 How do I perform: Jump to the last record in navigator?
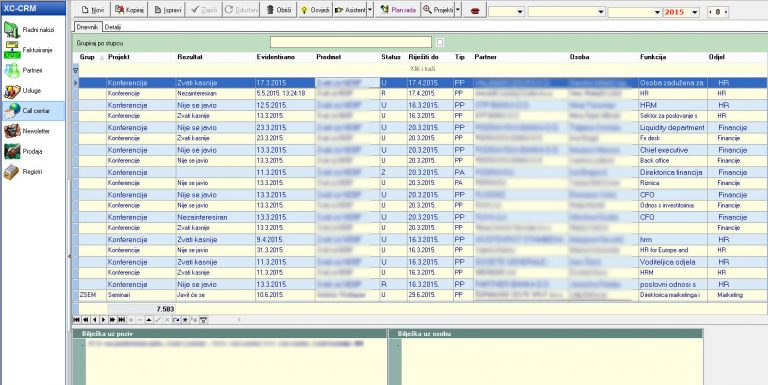[121, 320]
